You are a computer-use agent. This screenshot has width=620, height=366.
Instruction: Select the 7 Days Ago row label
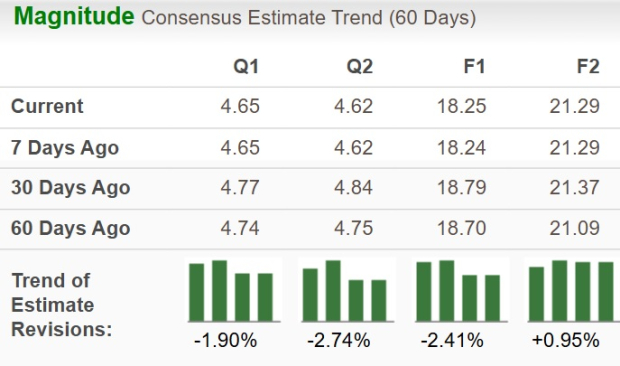[65, 148]
